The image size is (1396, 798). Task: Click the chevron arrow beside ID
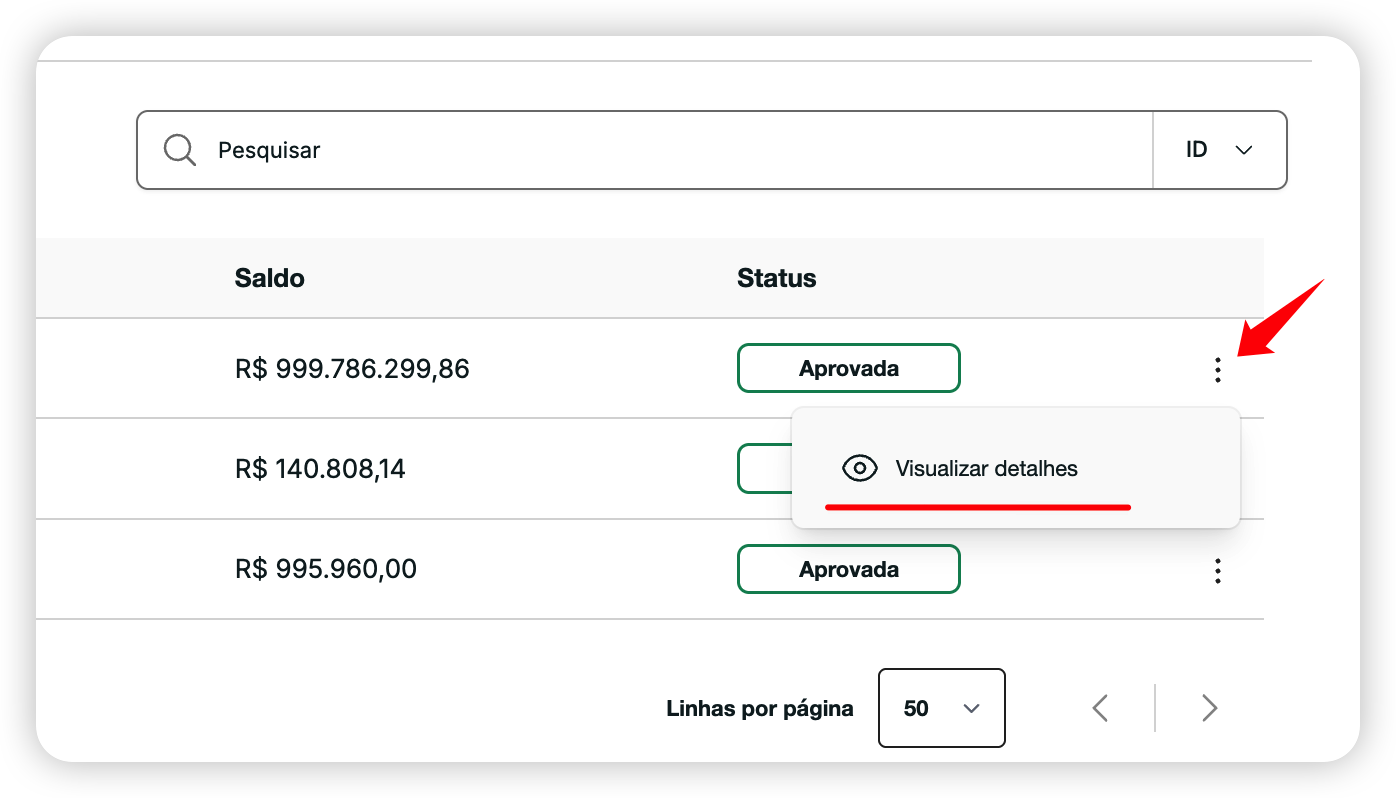(x=1244, y=150)
